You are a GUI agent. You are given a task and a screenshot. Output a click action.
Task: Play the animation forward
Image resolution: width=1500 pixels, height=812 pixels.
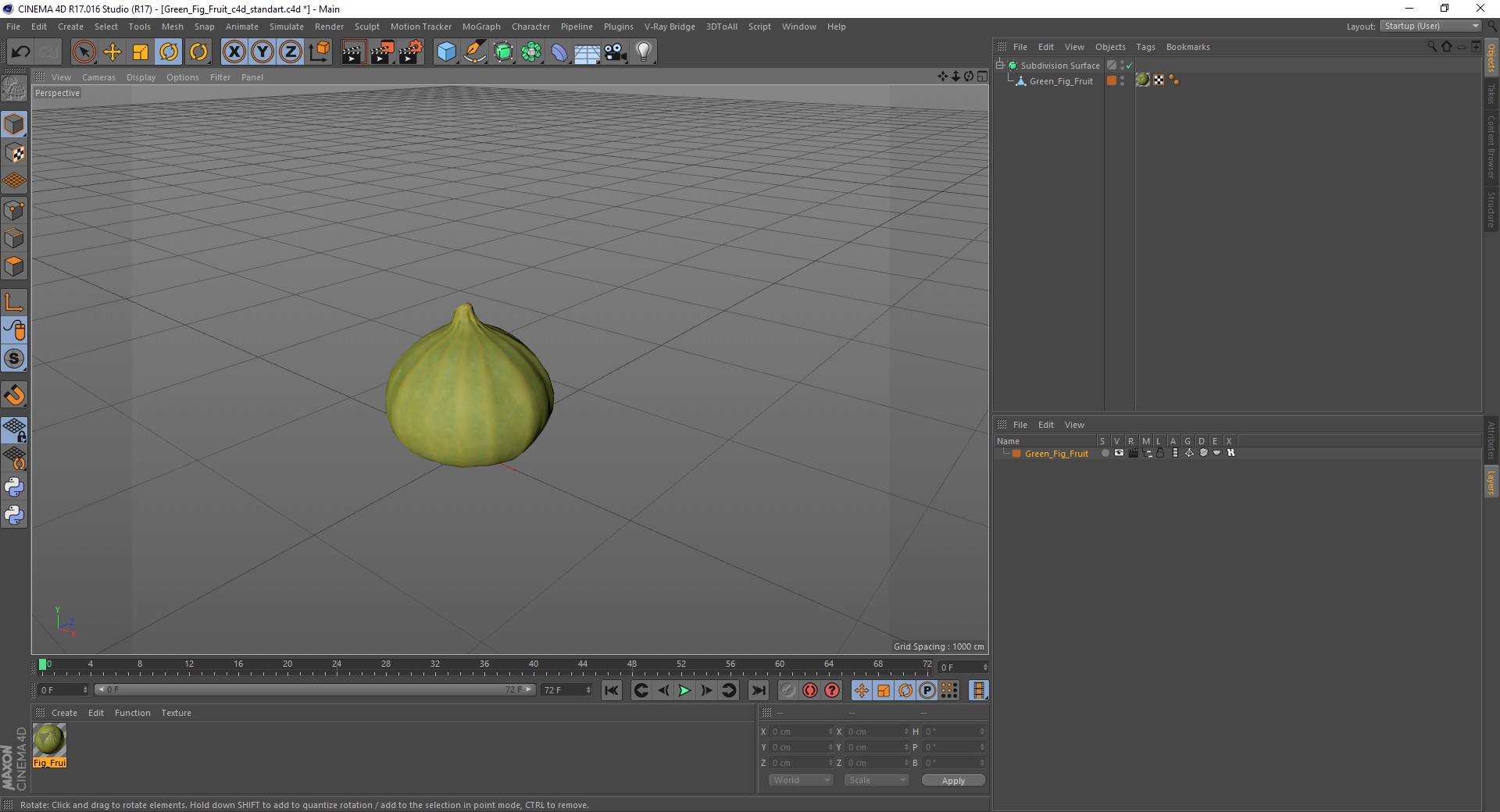[x=684, y=690]
